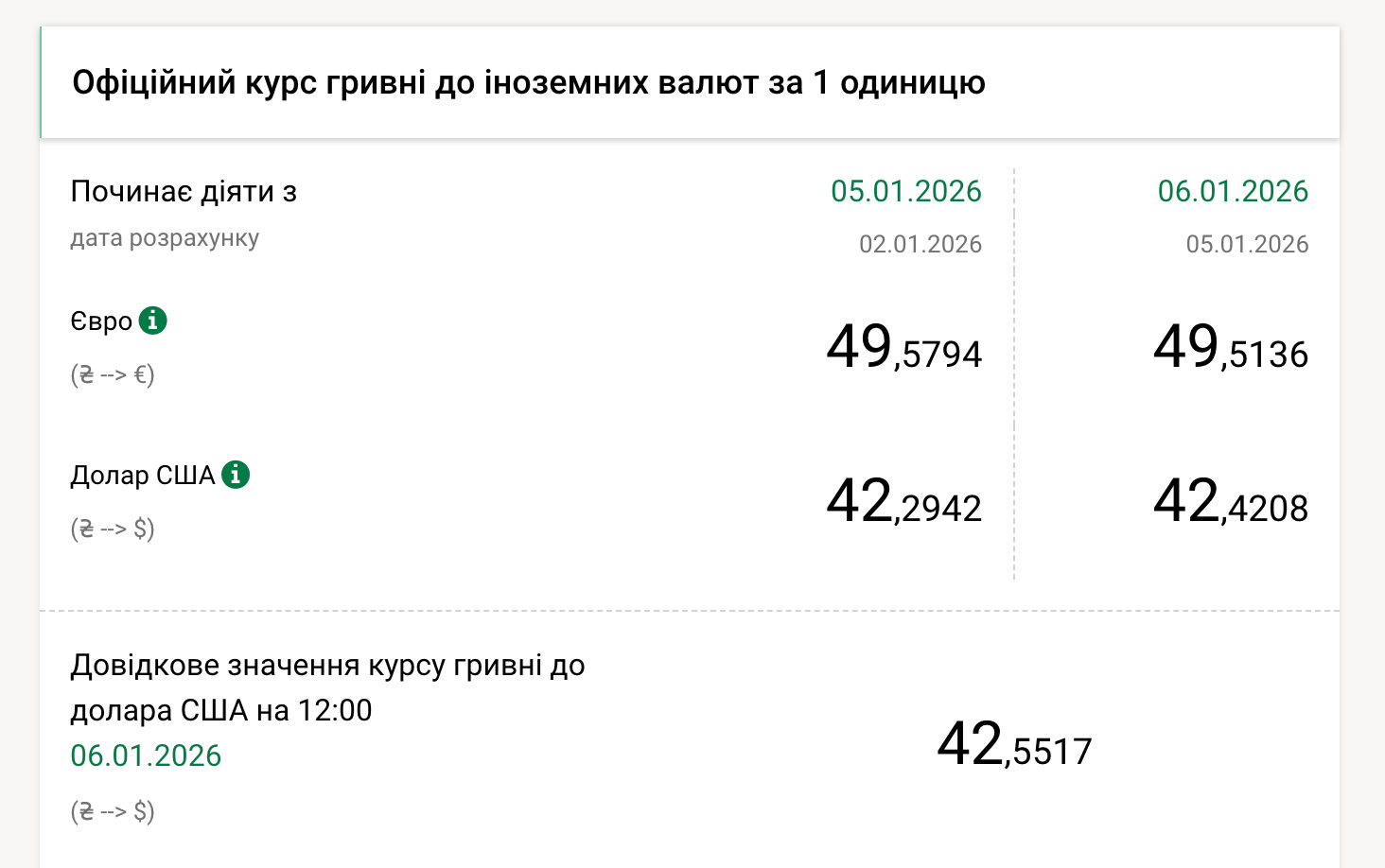Screen dimensions: 1385x868
Task: Click the 'Починає діяти з' label
Action: (184, 192)
